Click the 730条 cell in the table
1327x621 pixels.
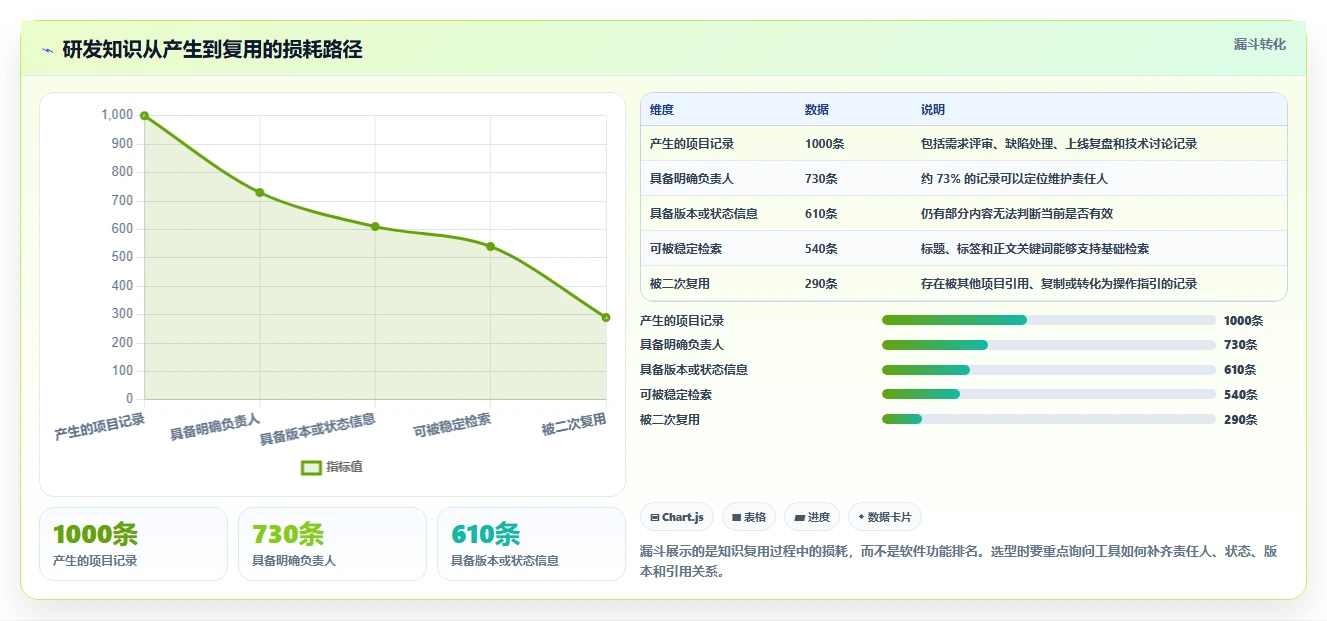(821, 179)
